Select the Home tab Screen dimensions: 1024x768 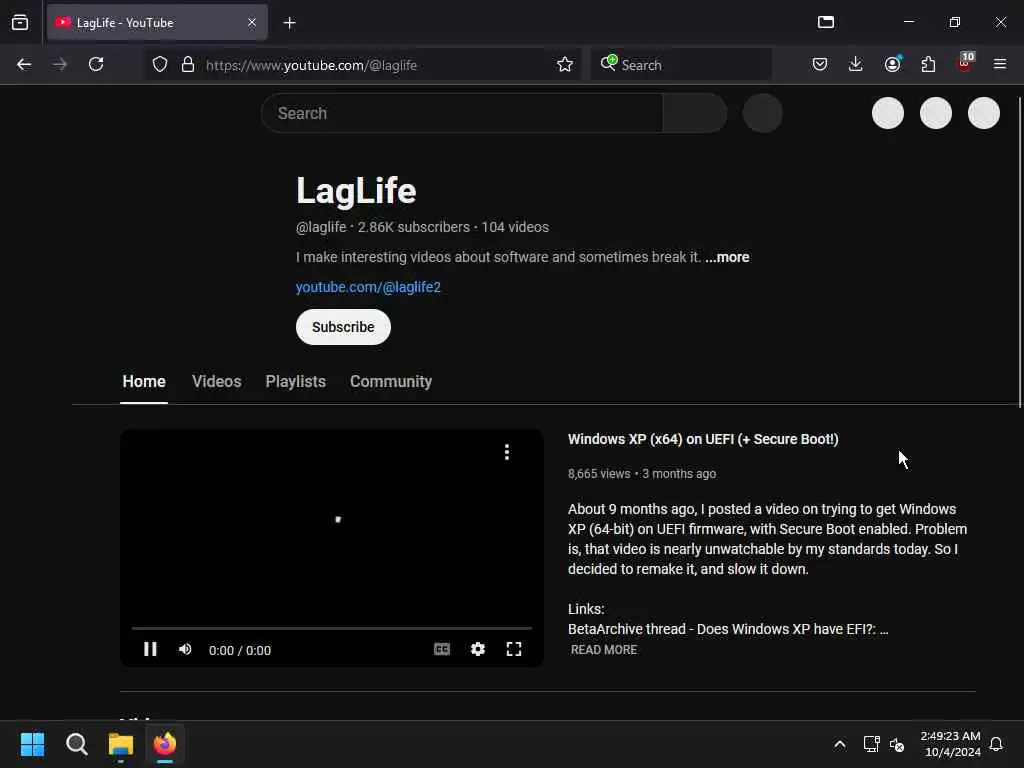144,381
